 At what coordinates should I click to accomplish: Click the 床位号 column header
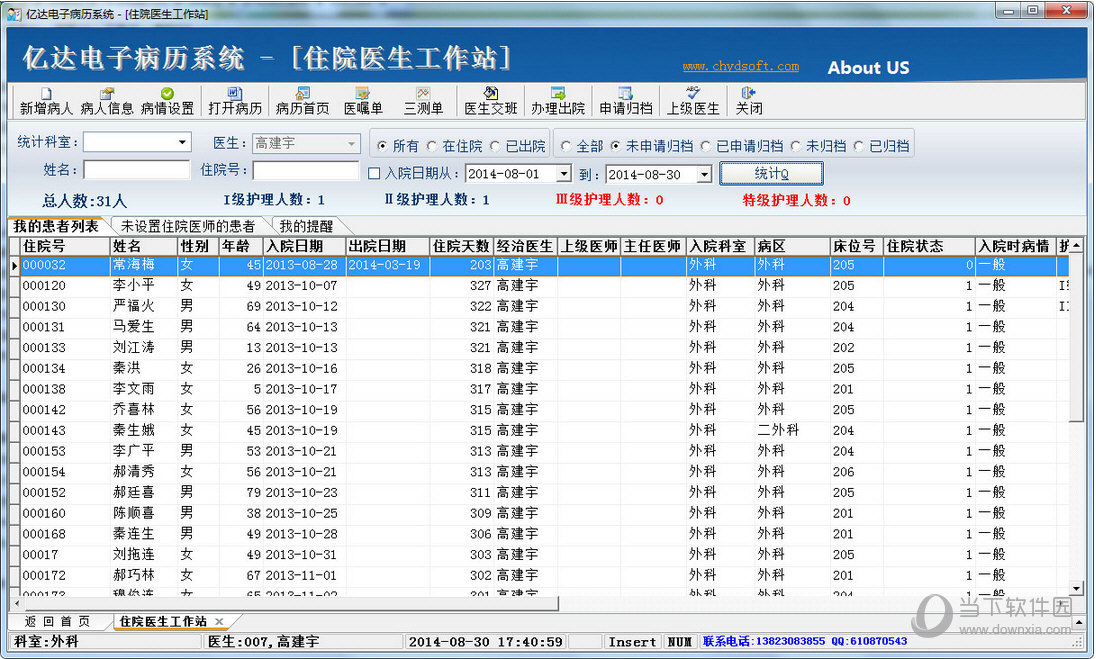(856, 246)
